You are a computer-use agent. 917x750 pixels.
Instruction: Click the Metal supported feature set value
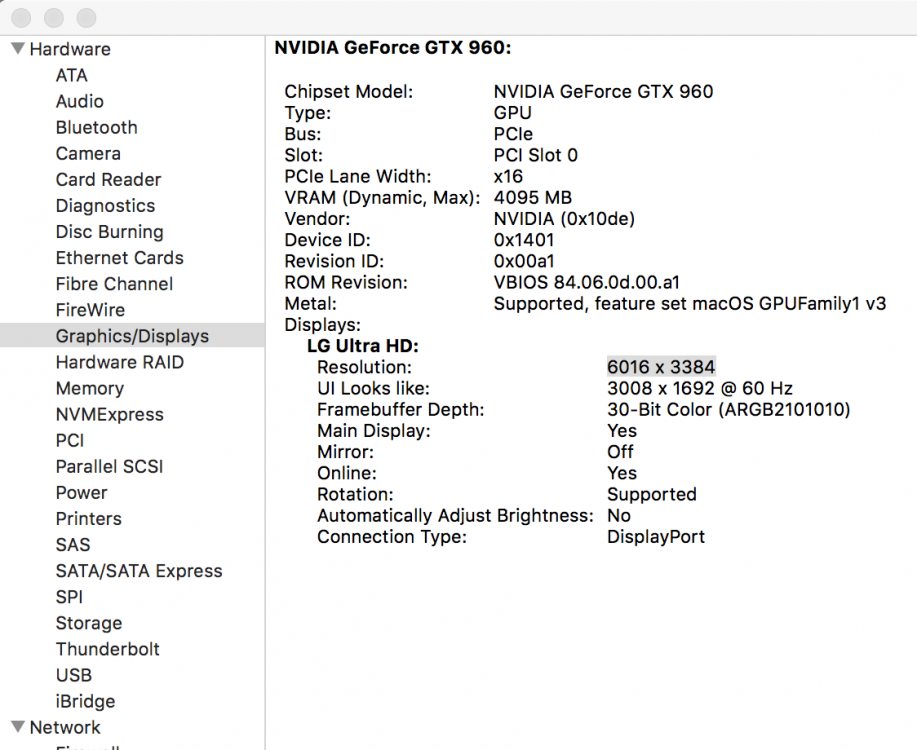click(690, 304)
